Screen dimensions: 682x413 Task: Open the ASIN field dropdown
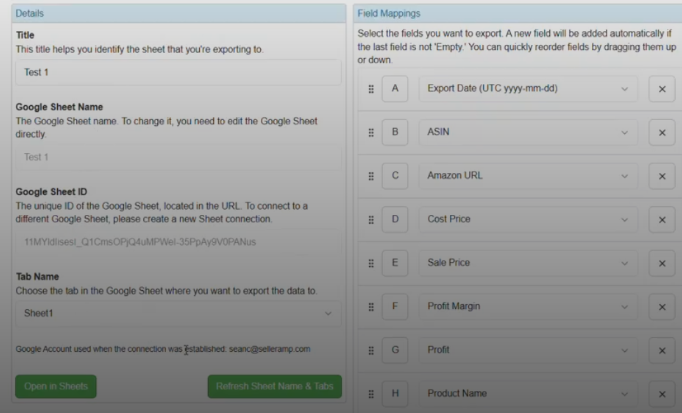[x=528, y=132]
